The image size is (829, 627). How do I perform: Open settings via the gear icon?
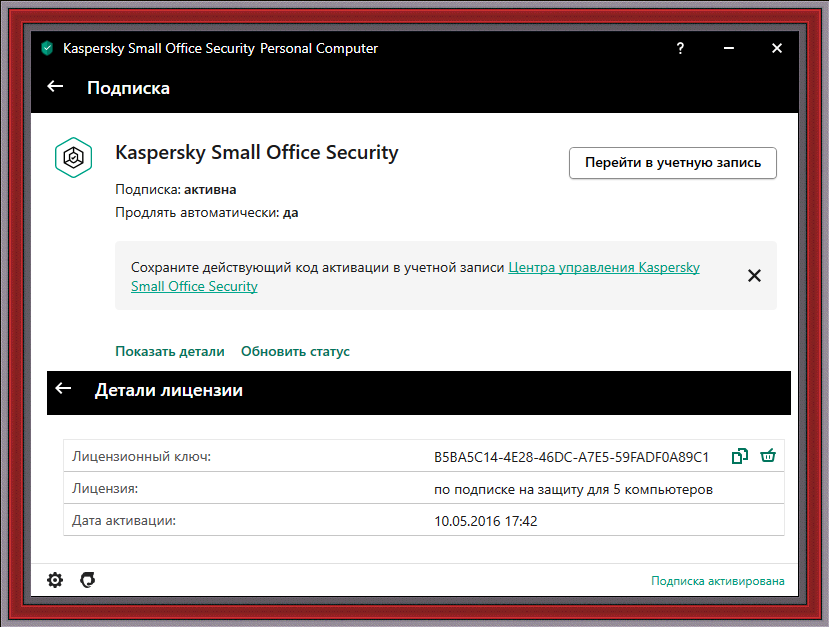coord(55,580)
